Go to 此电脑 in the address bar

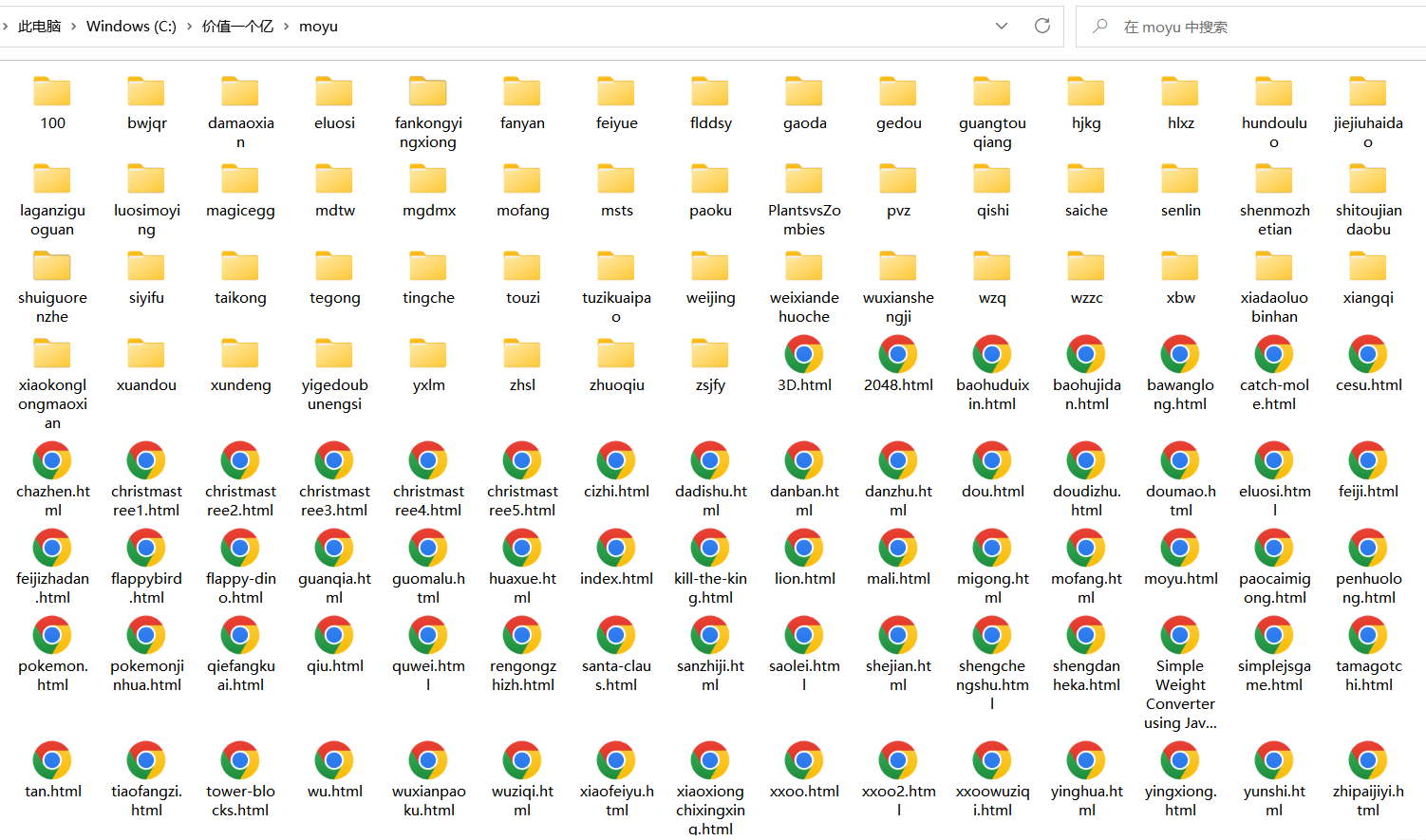(x=39, y=27)
